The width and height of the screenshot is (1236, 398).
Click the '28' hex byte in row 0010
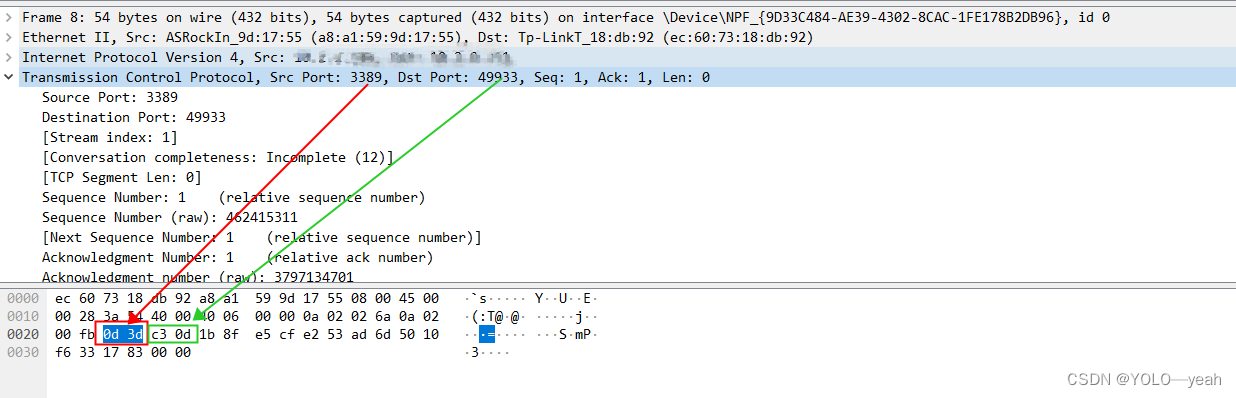(x=87, y=316)
